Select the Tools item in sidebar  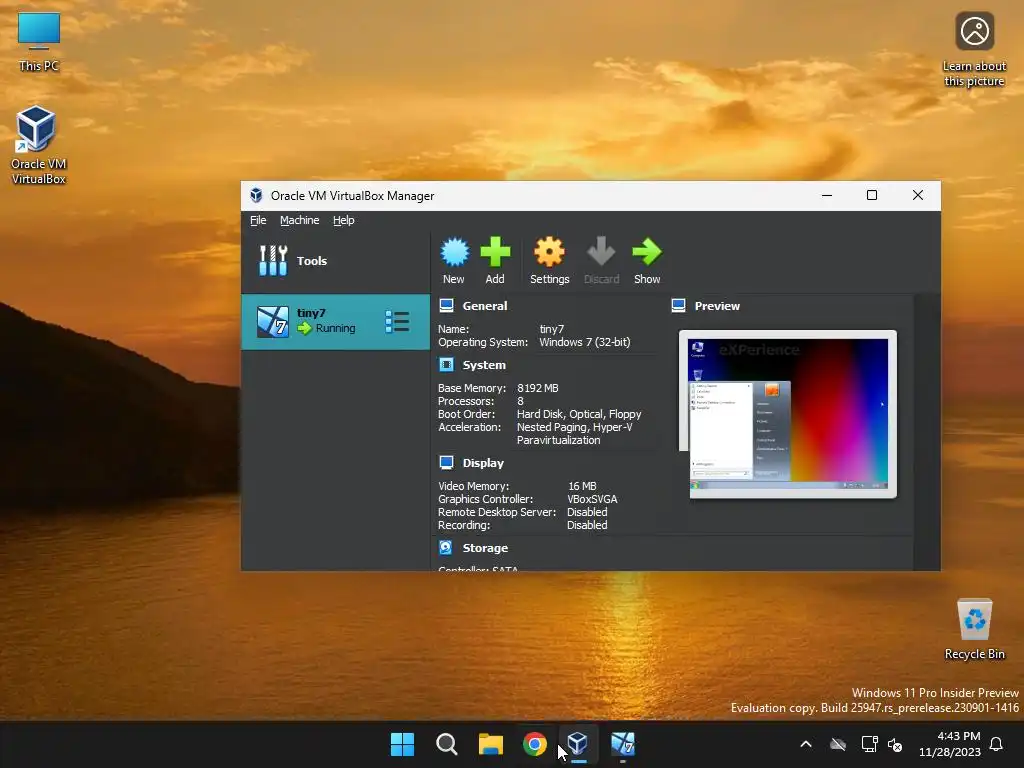pyautogui.click(x=336, y=261)
